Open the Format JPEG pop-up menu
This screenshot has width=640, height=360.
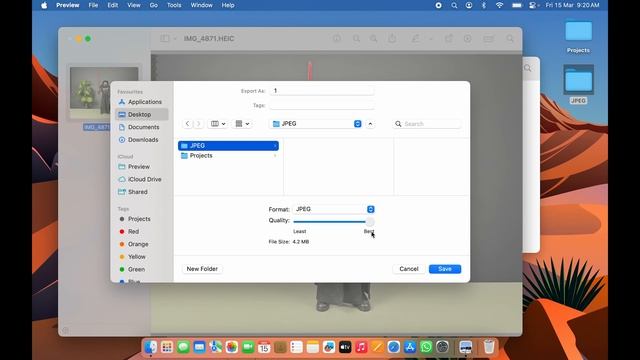(x=333, y=209)
